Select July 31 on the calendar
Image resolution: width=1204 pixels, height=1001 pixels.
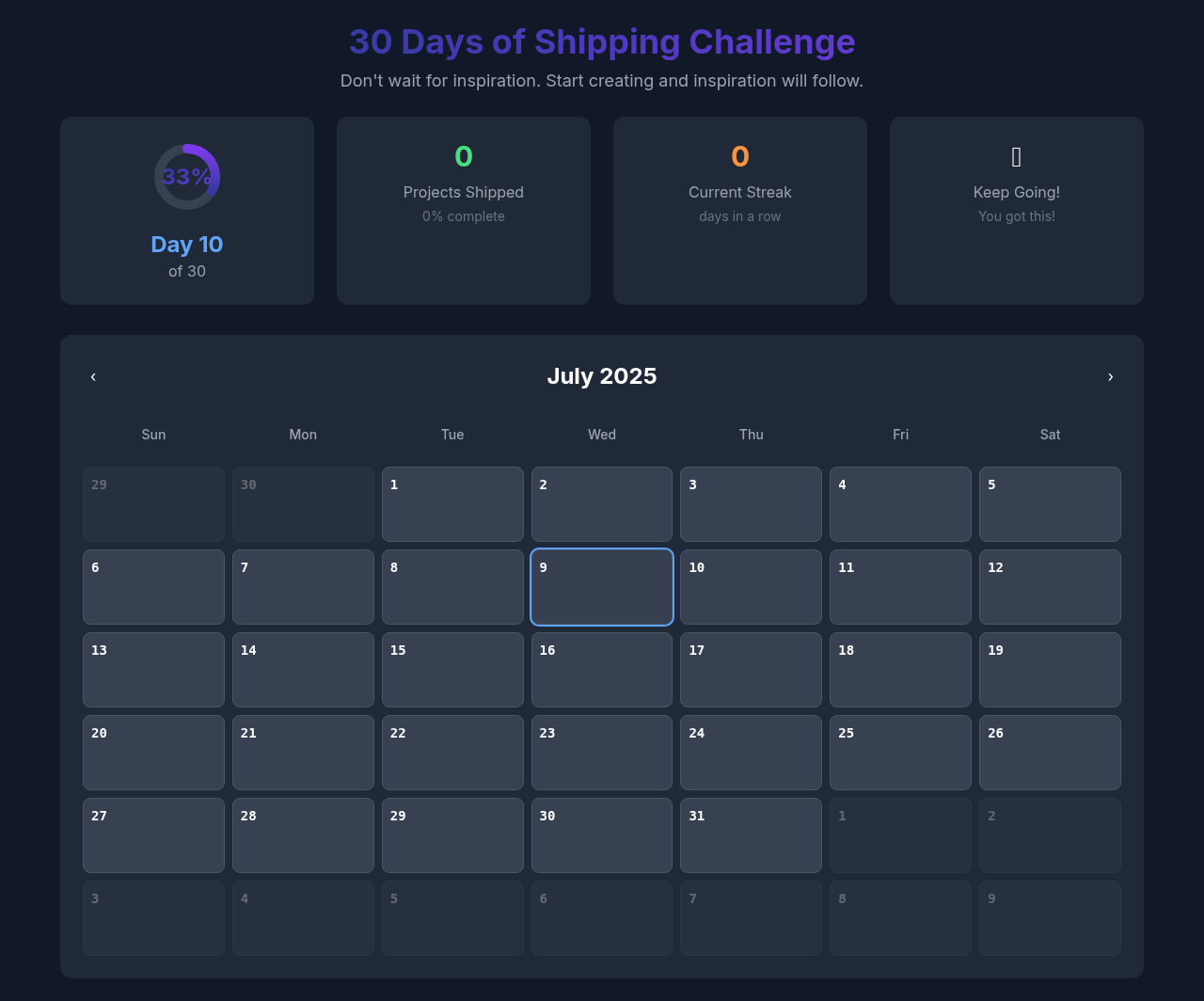[751, 835]
